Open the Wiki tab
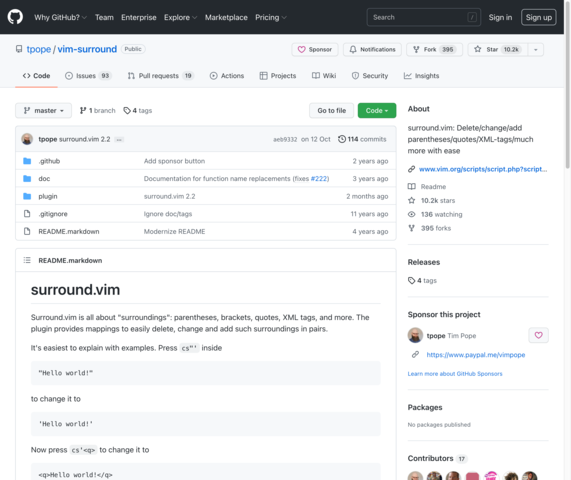Viewport: 571px width, 480px height. pyautogui.click(x=324, y=76)
